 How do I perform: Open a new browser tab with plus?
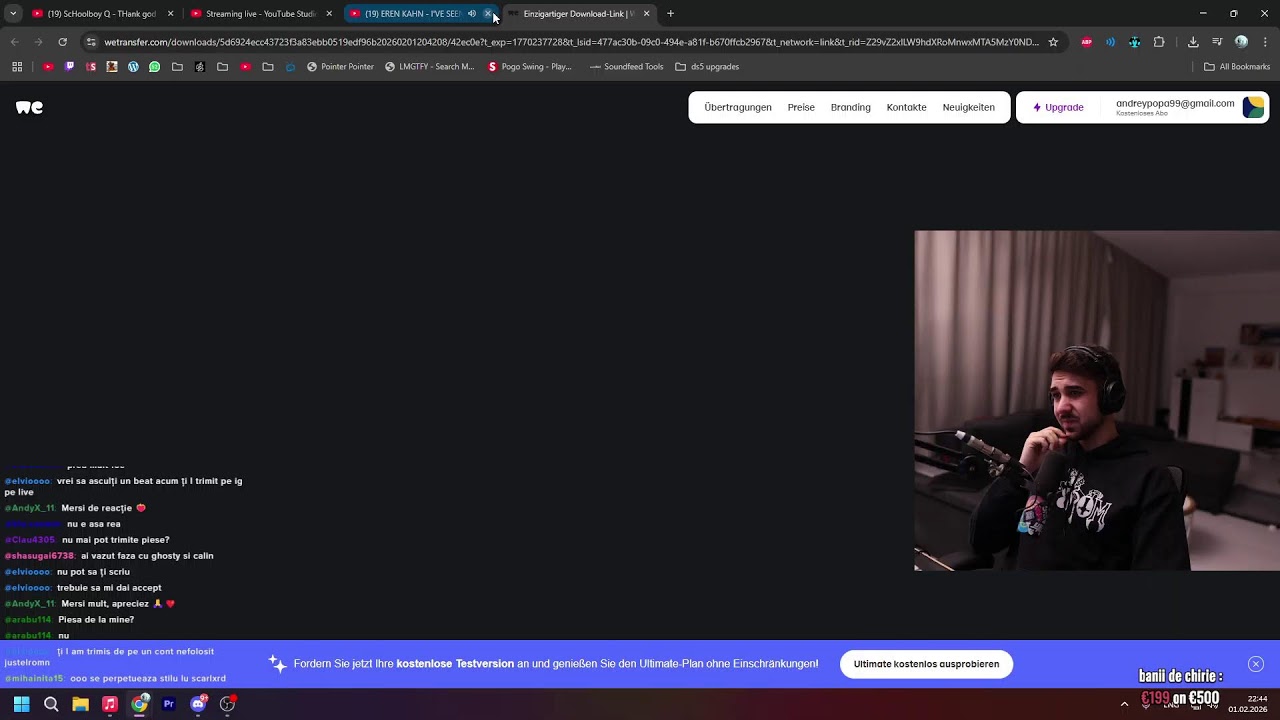(670, 14)
